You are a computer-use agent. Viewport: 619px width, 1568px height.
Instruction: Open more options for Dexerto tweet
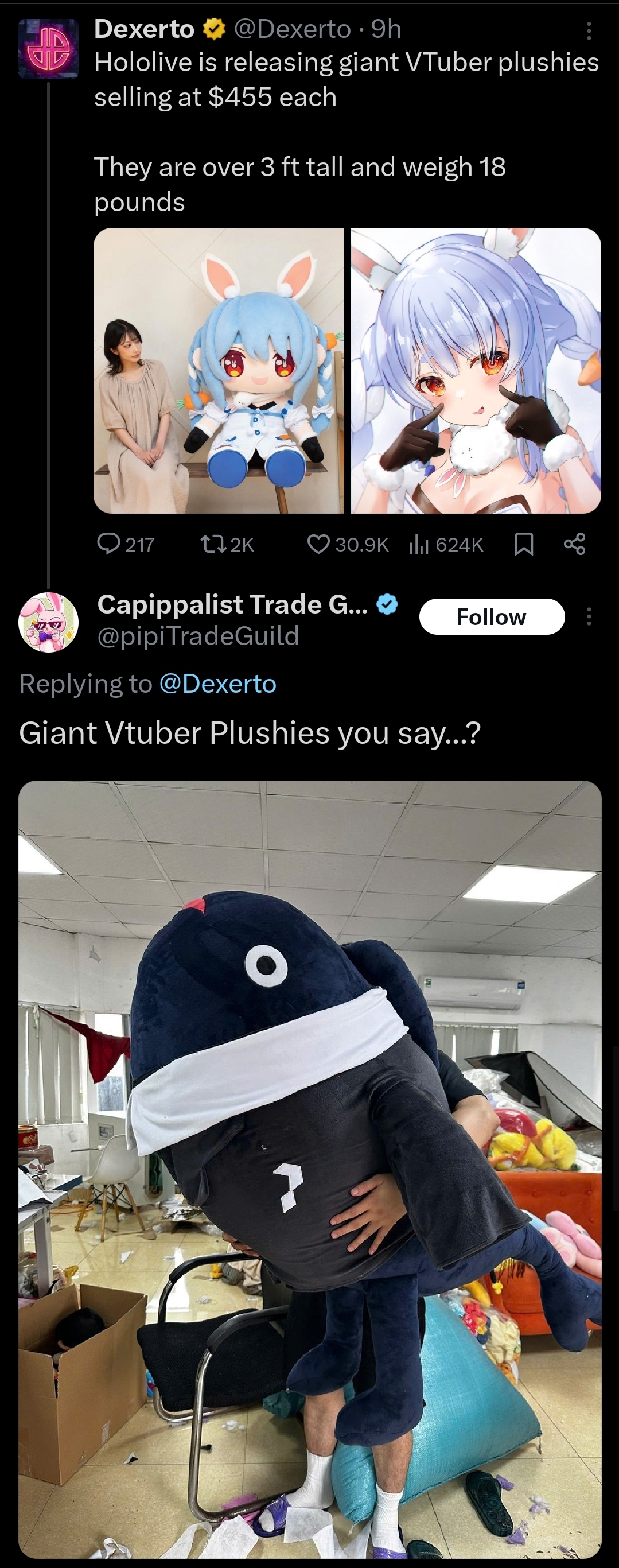pos(589,31)
